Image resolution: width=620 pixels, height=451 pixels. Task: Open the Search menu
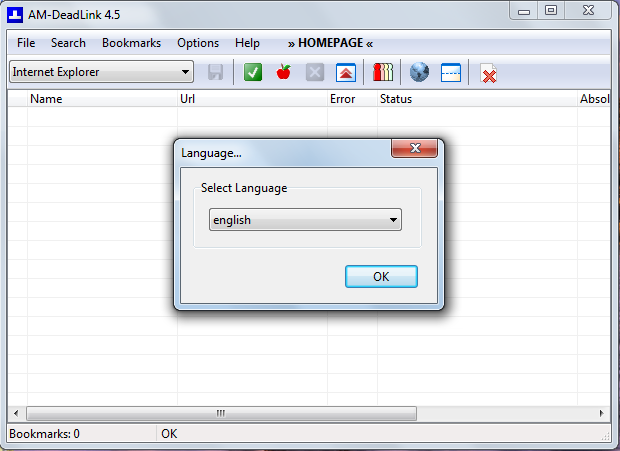tap(68, 43)
